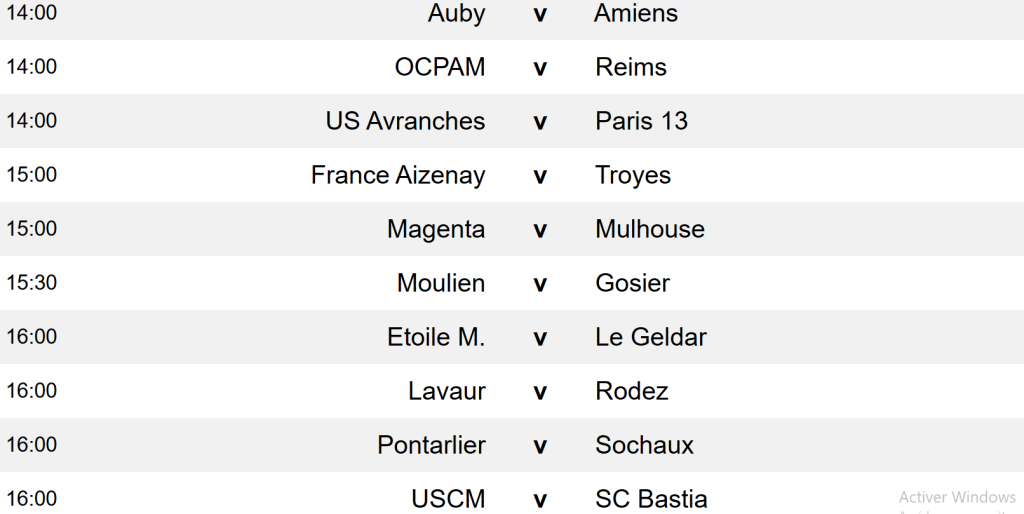Select the Gosier away team
This screenshot has width=1024, height=514.
633,284
